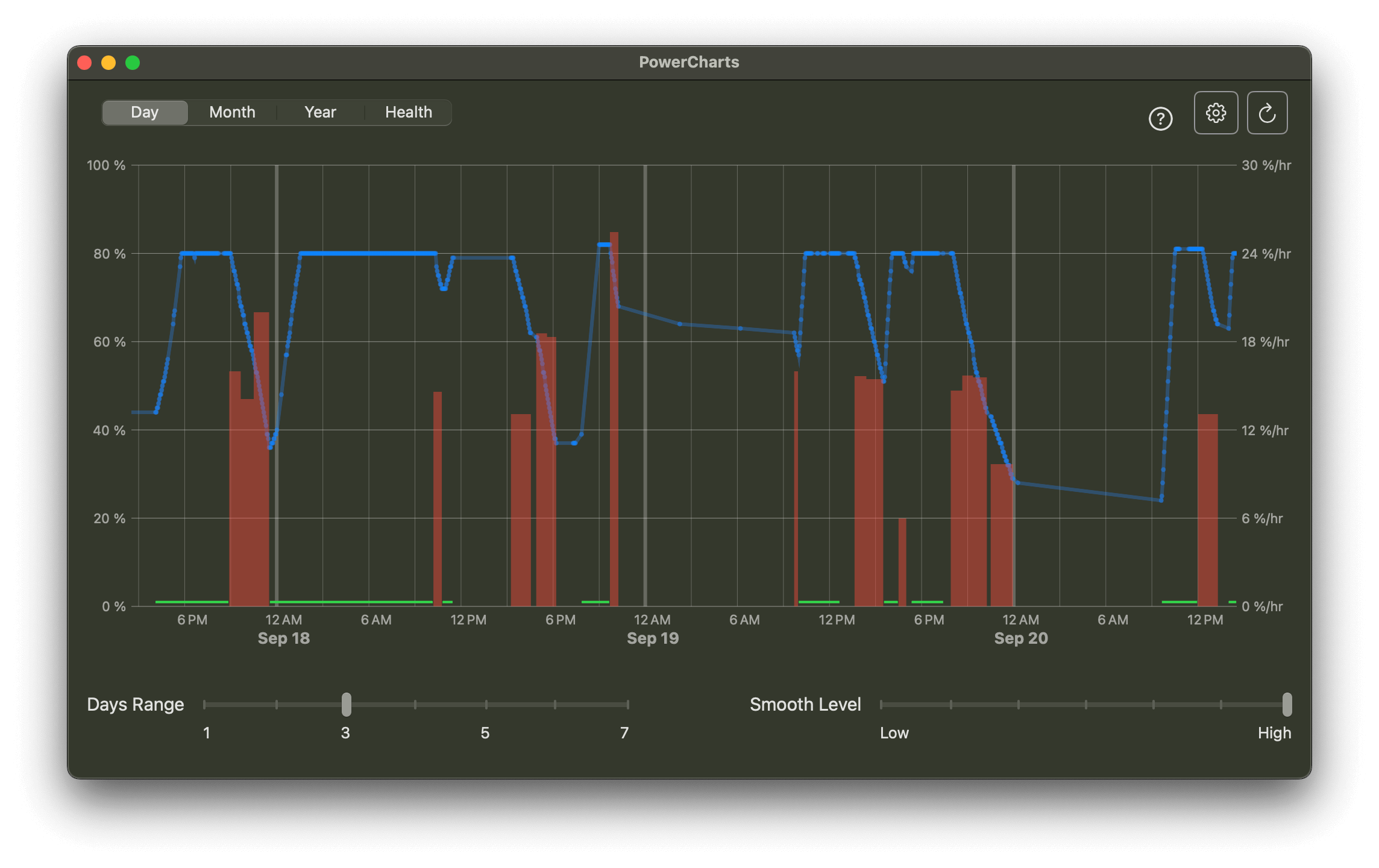Select the Day tab
This screenshot has height=868, width=1379.
144,112
